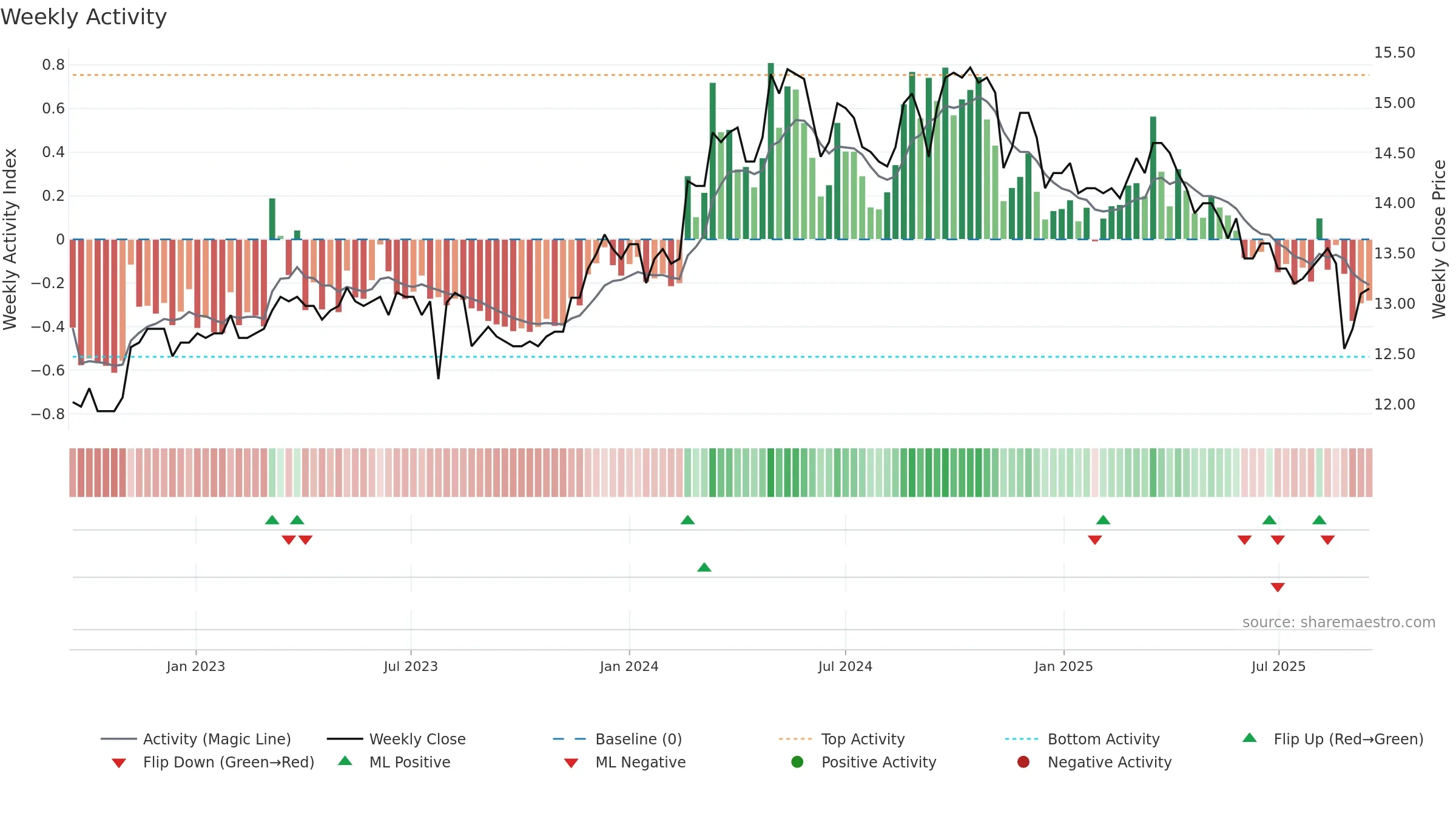
Task: Click the Weekly Activity chart title
Action: tap(84, 17)
